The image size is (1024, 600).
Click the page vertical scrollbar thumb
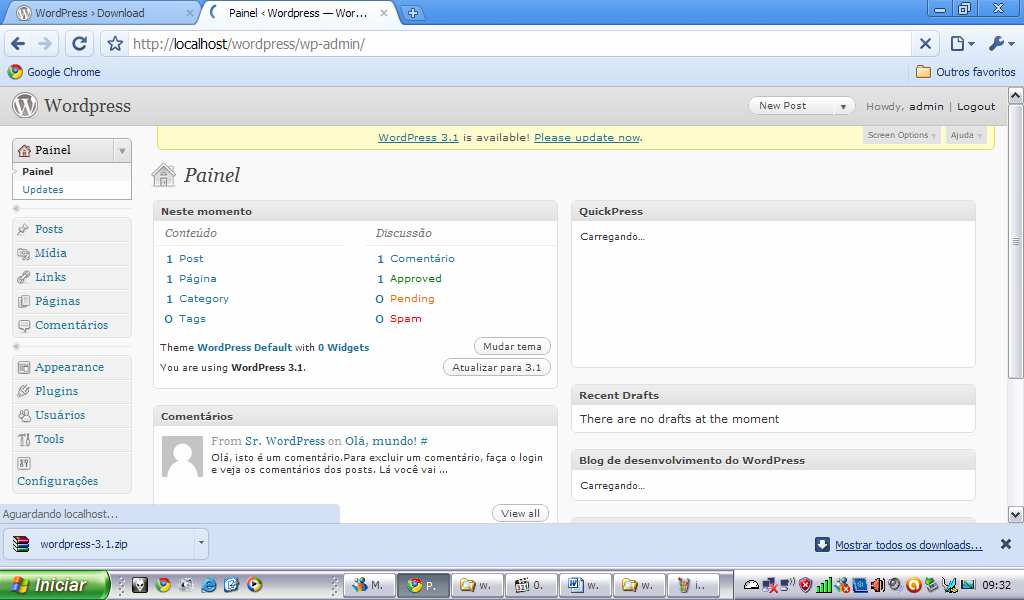(x=1016, y=242)
